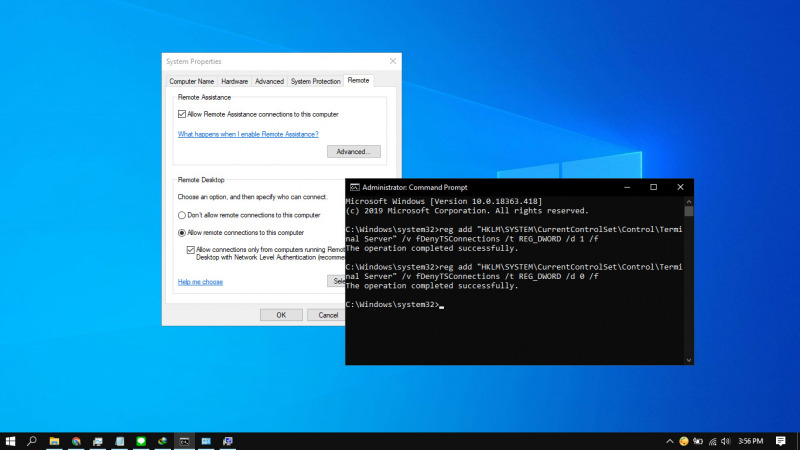Viewport: 800px width, 450px height.
Task: Click the System Properties title text
Action: (x=194, y=61)
